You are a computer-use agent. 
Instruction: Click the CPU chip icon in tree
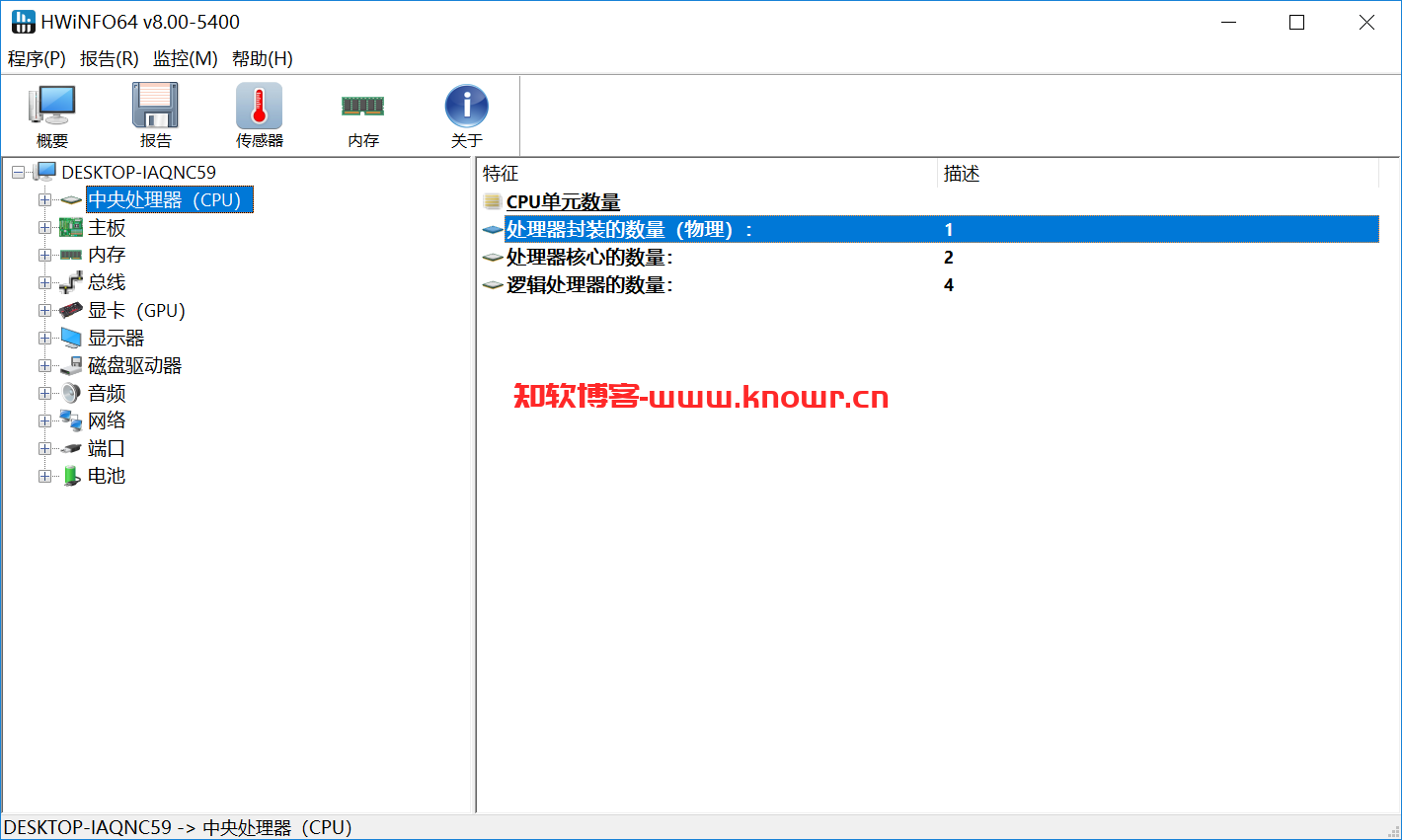point(71,200)
